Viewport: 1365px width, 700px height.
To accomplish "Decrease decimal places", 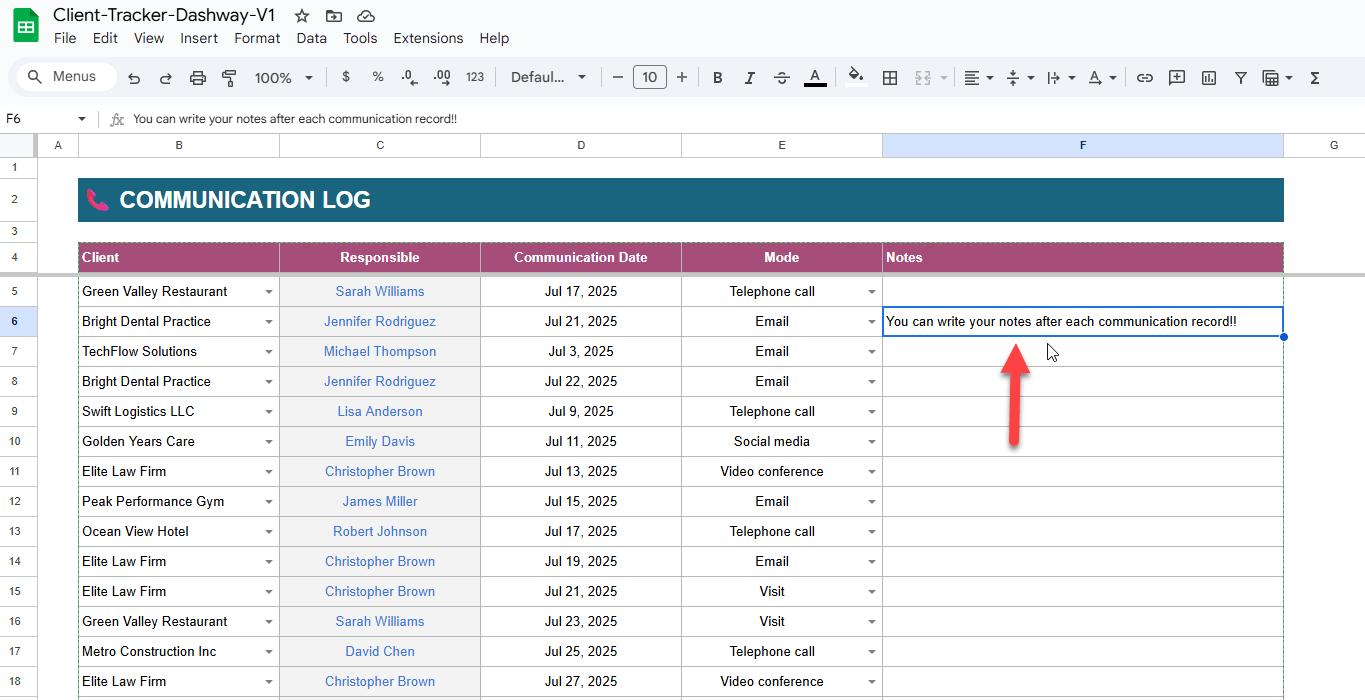I will pos(410,77).
